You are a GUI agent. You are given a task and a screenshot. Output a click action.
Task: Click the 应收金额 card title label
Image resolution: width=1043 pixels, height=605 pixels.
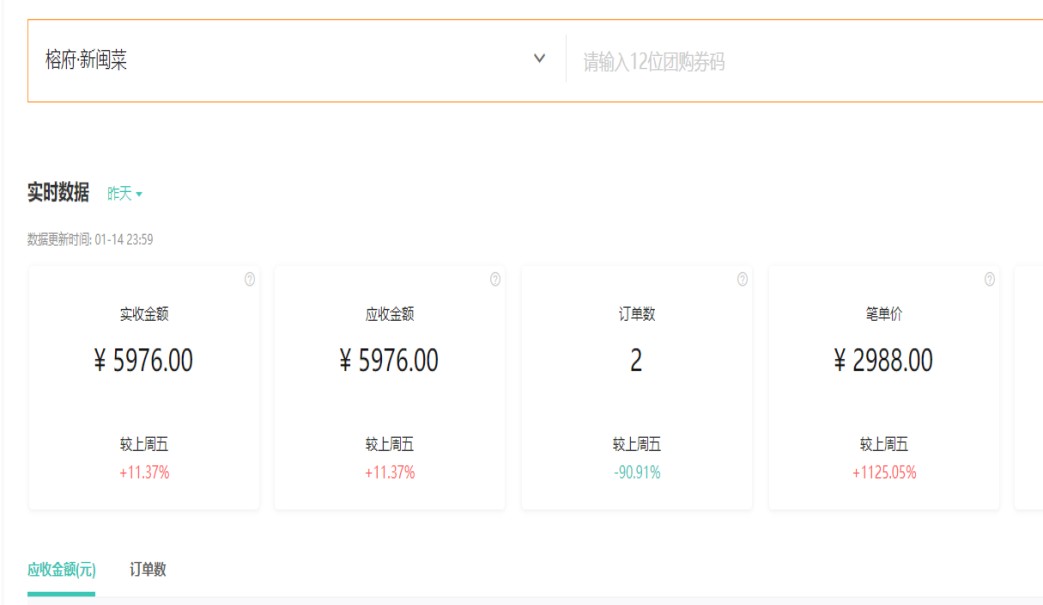[x=390, y=314]
